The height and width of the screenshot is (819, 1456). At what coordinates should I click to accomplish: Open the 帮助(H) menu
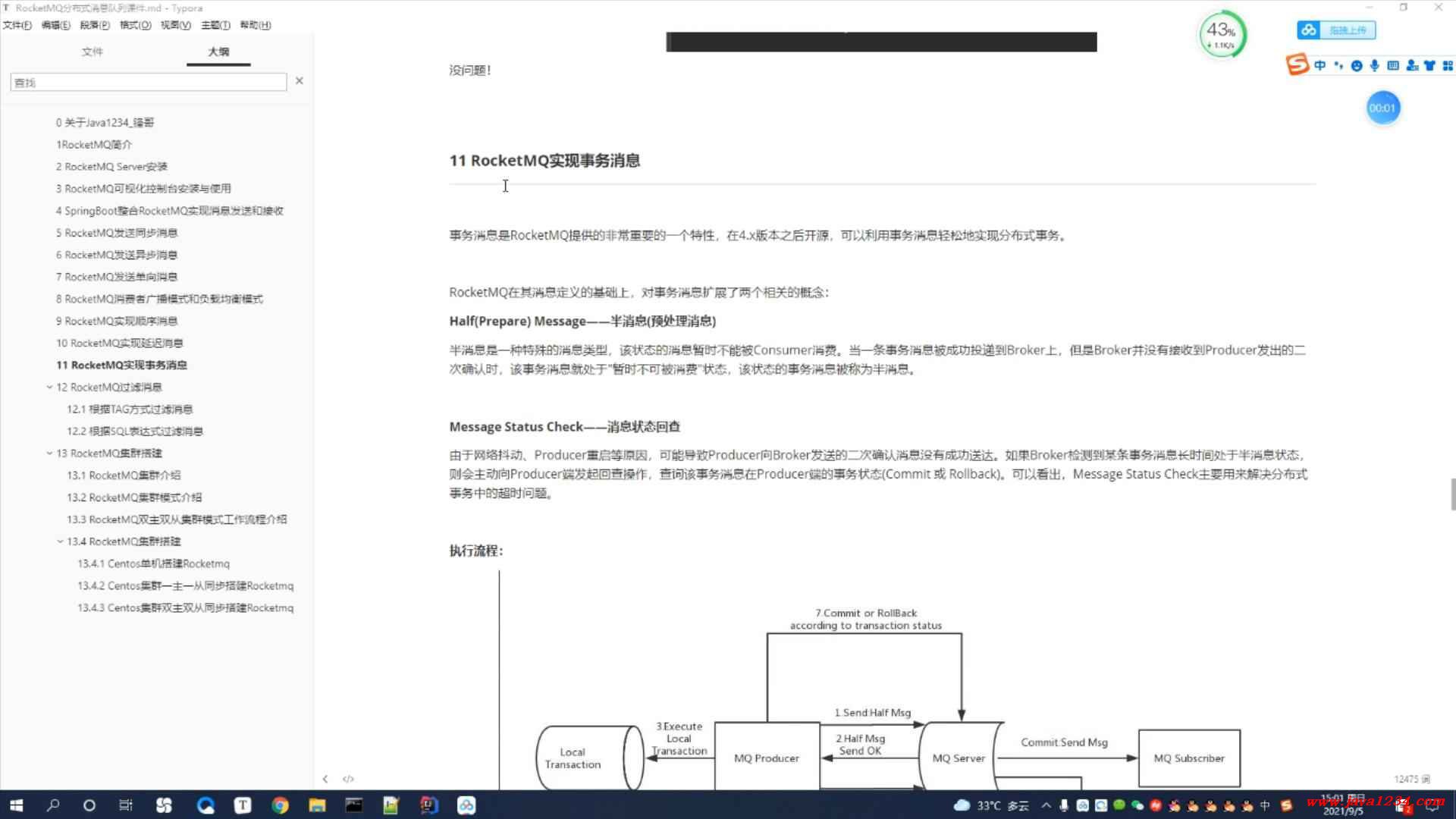click(256, 25)
